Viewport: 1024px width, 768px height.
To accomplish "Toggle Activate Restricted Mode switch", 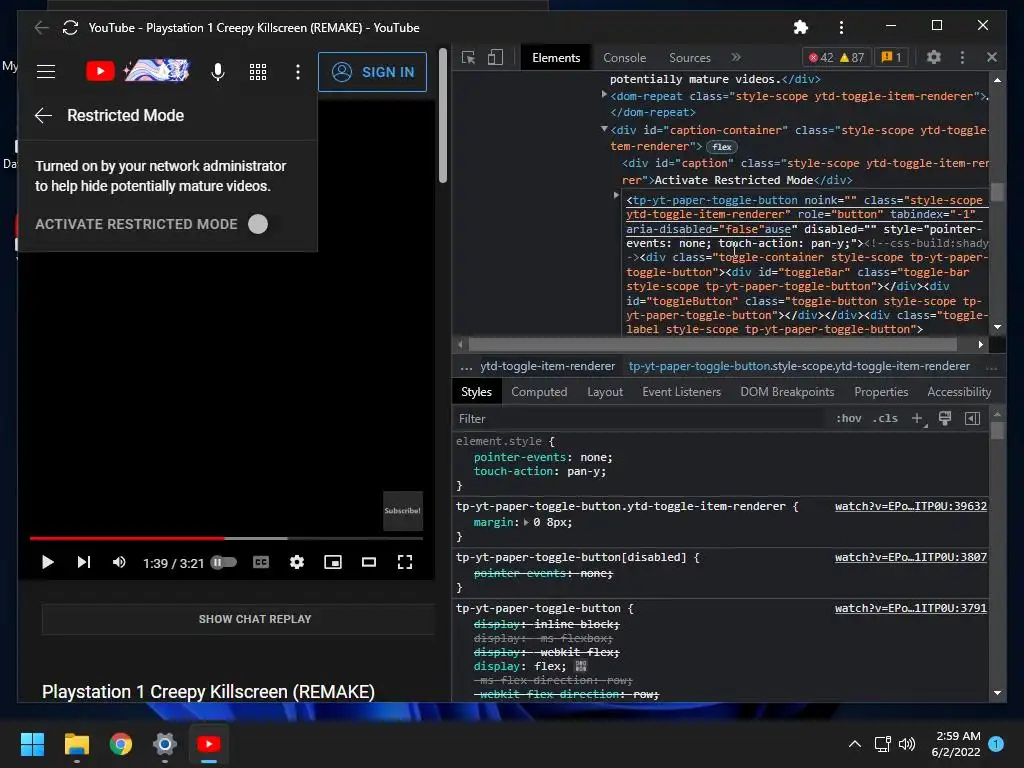I will (258, 224).
